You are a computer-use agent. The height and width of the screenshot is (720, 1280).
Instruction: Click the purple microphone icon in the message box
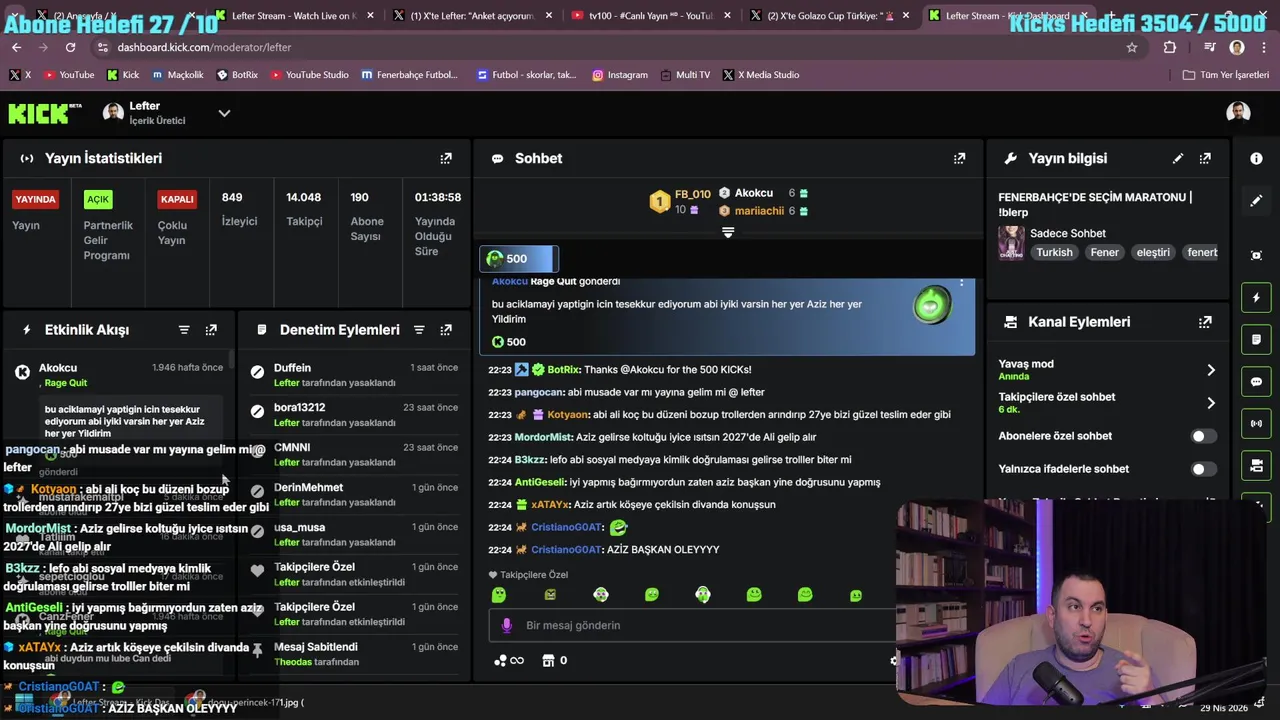506,625
